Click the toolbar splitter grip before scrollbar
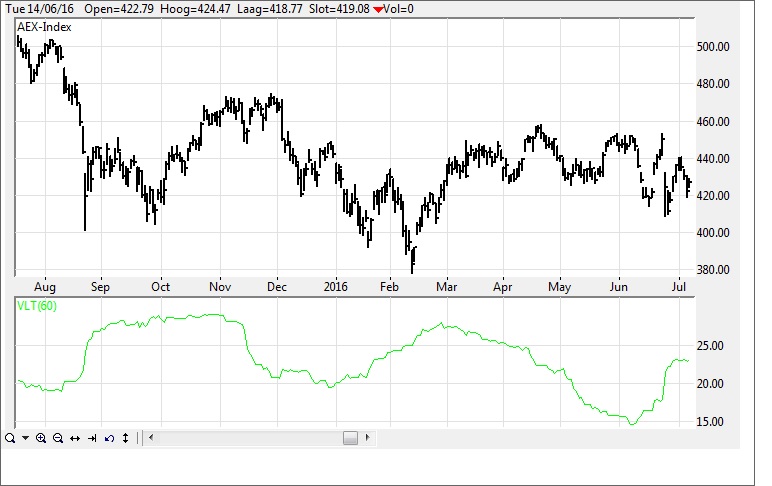 [x=137, y=438]
